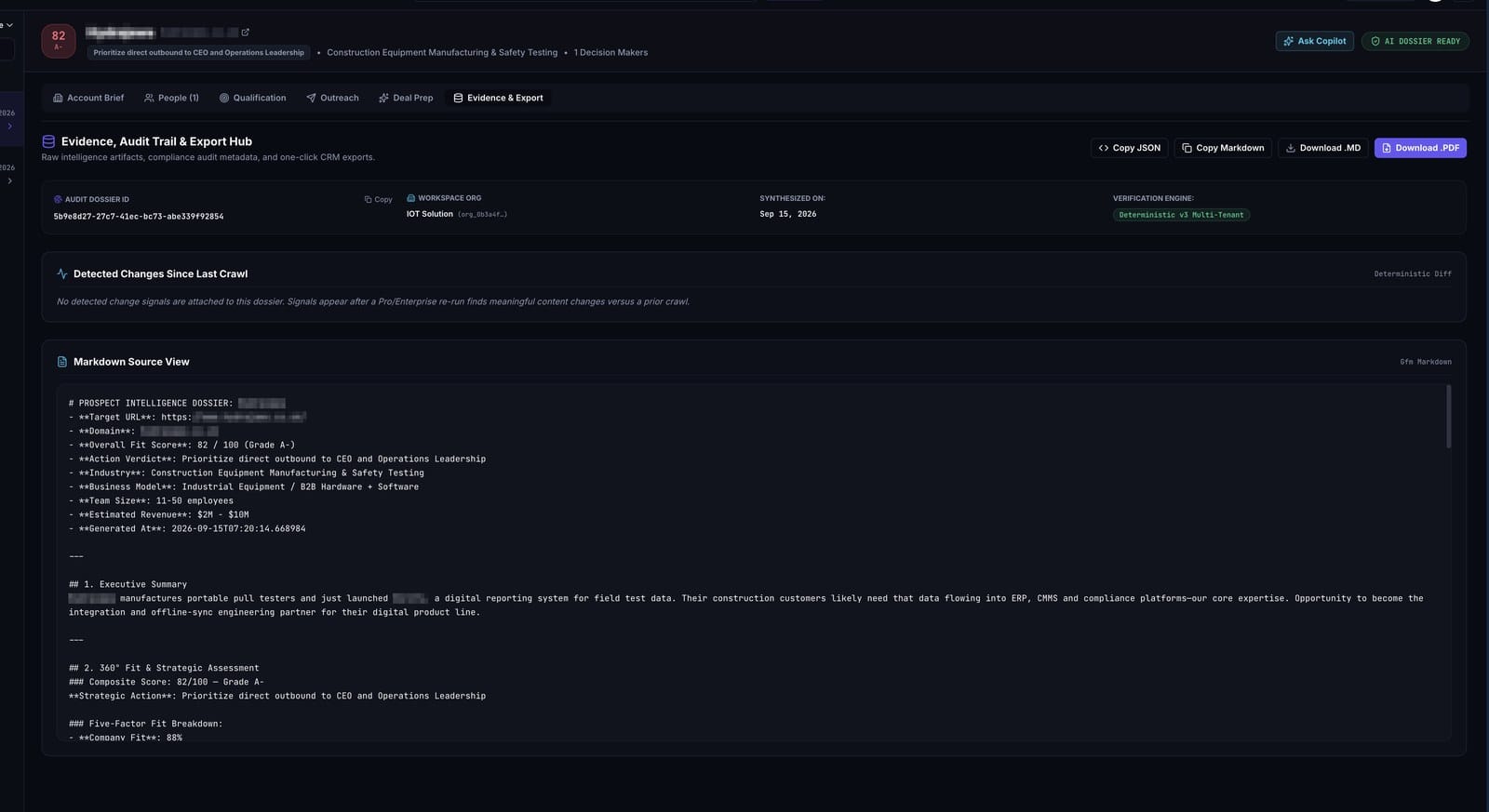
Task: Copy the dossier as Markdown
Action: tap(1222, 148)
